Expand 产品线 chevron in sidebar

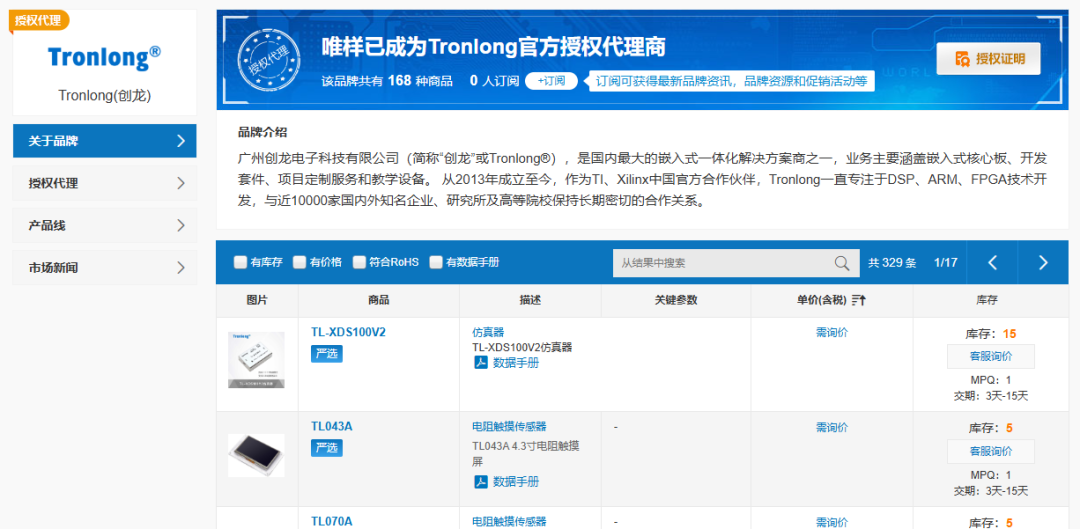click(180, 225)
